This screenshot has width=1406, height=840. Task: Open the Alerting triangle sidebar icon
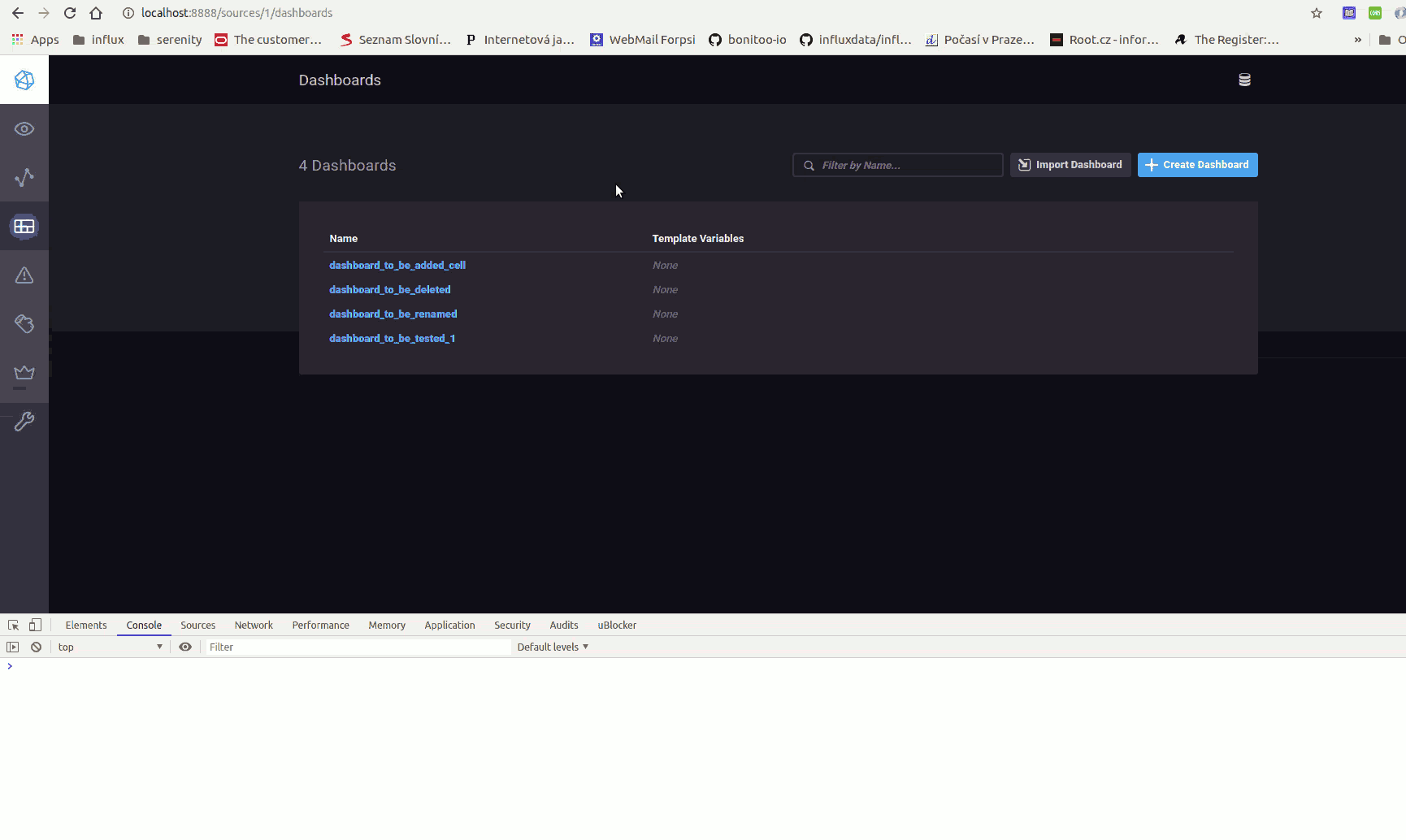click(24, 275)
